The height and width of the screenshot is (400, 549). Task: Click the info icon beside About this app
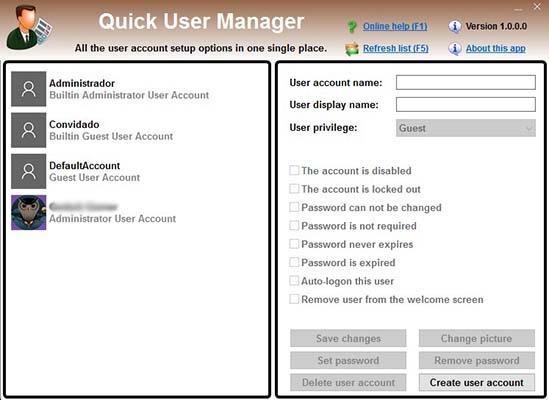[x=455, y=49]
